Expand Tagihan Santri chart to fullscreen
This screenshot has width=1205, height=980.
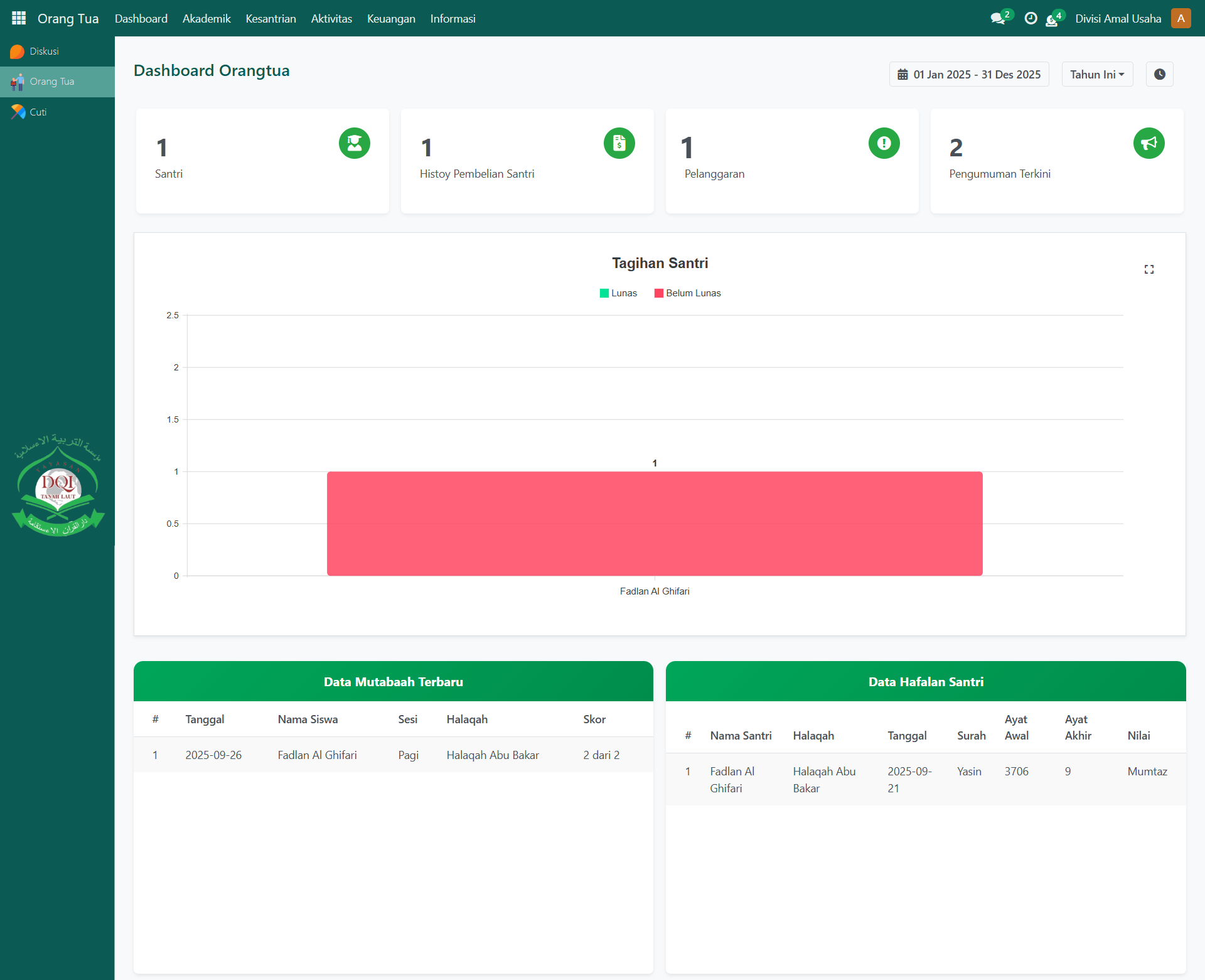coord(1149,269)
